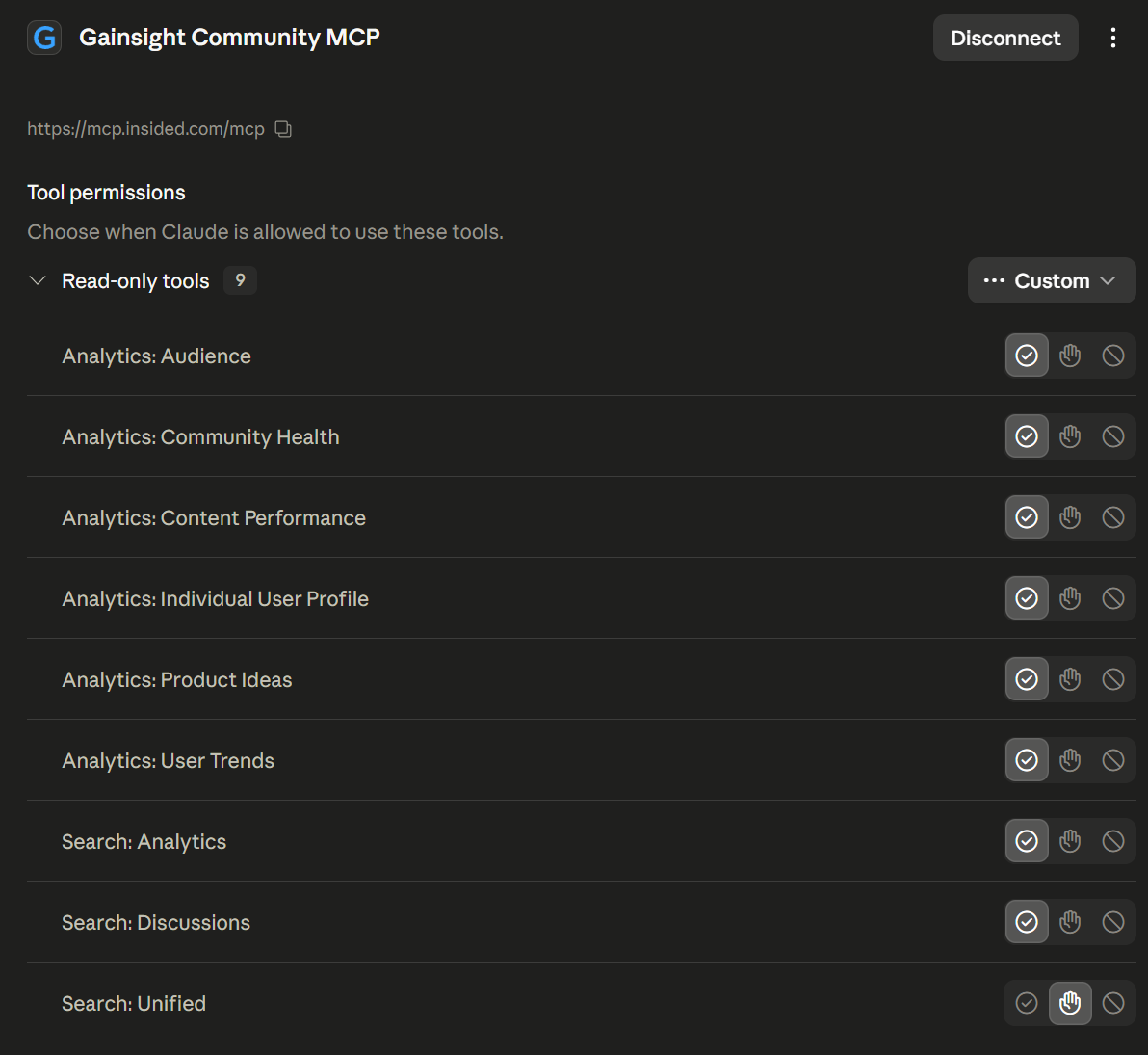Click the https://mcp.insided.com/mcp URL text
Screen dimensions: 1148x1055
[x=145, y=129]
